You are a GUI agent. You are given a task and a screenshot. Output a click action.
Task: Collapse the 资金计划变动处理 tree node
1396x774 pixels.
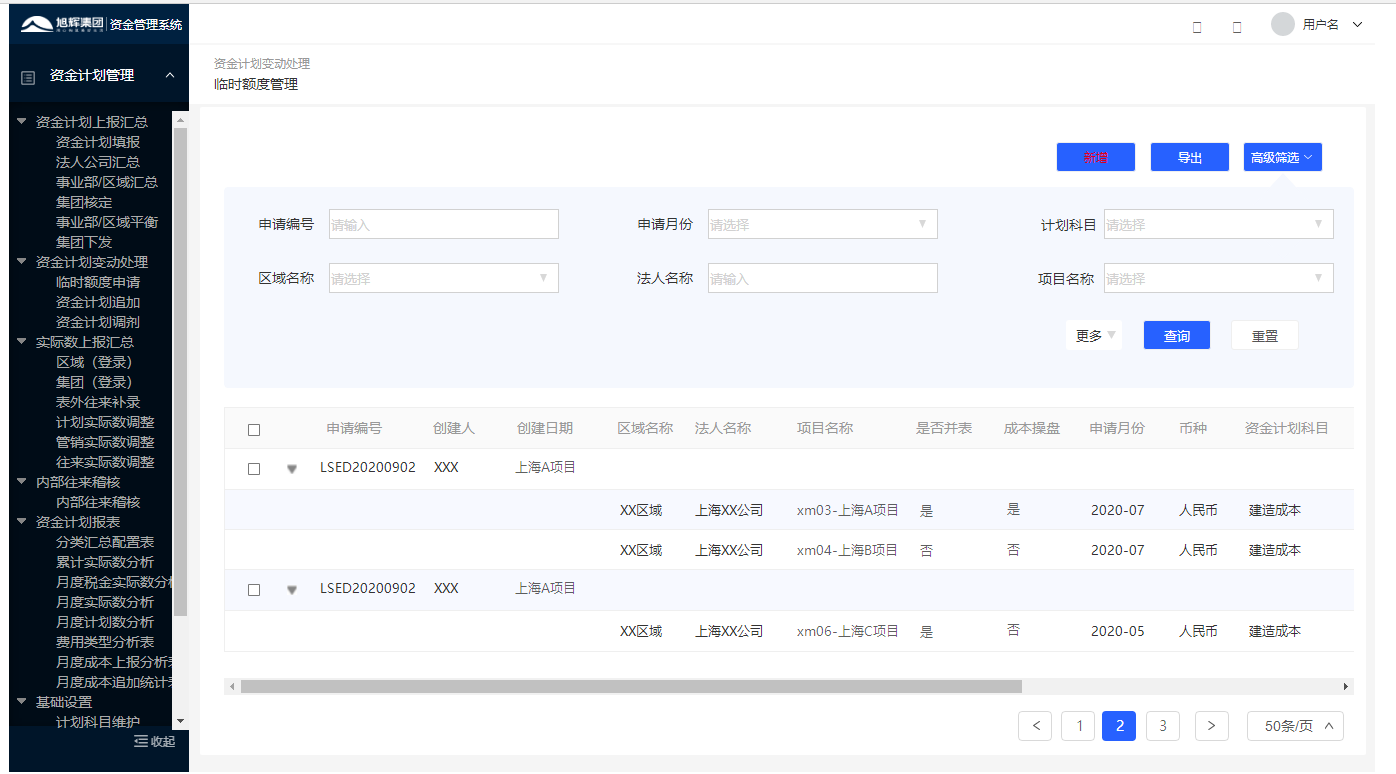22,261
